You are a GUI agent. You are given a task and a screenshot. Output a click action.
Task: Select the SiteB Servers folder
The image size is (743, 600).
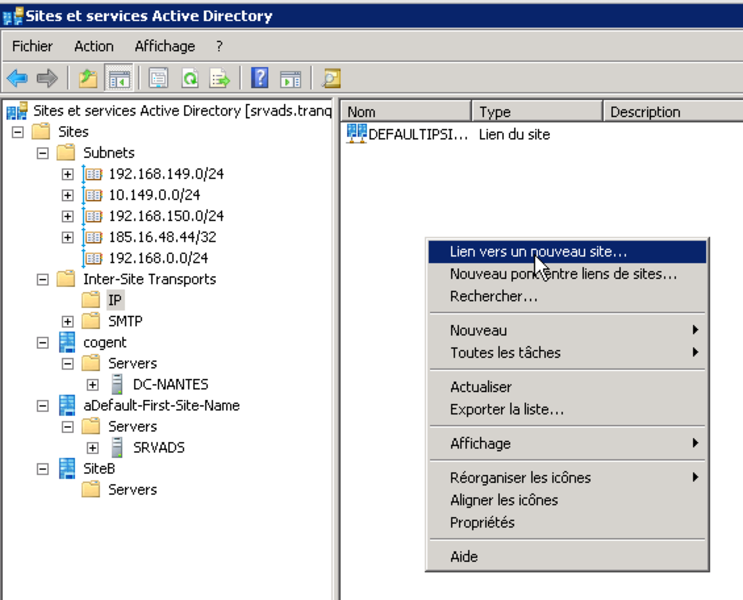point(132,490)
